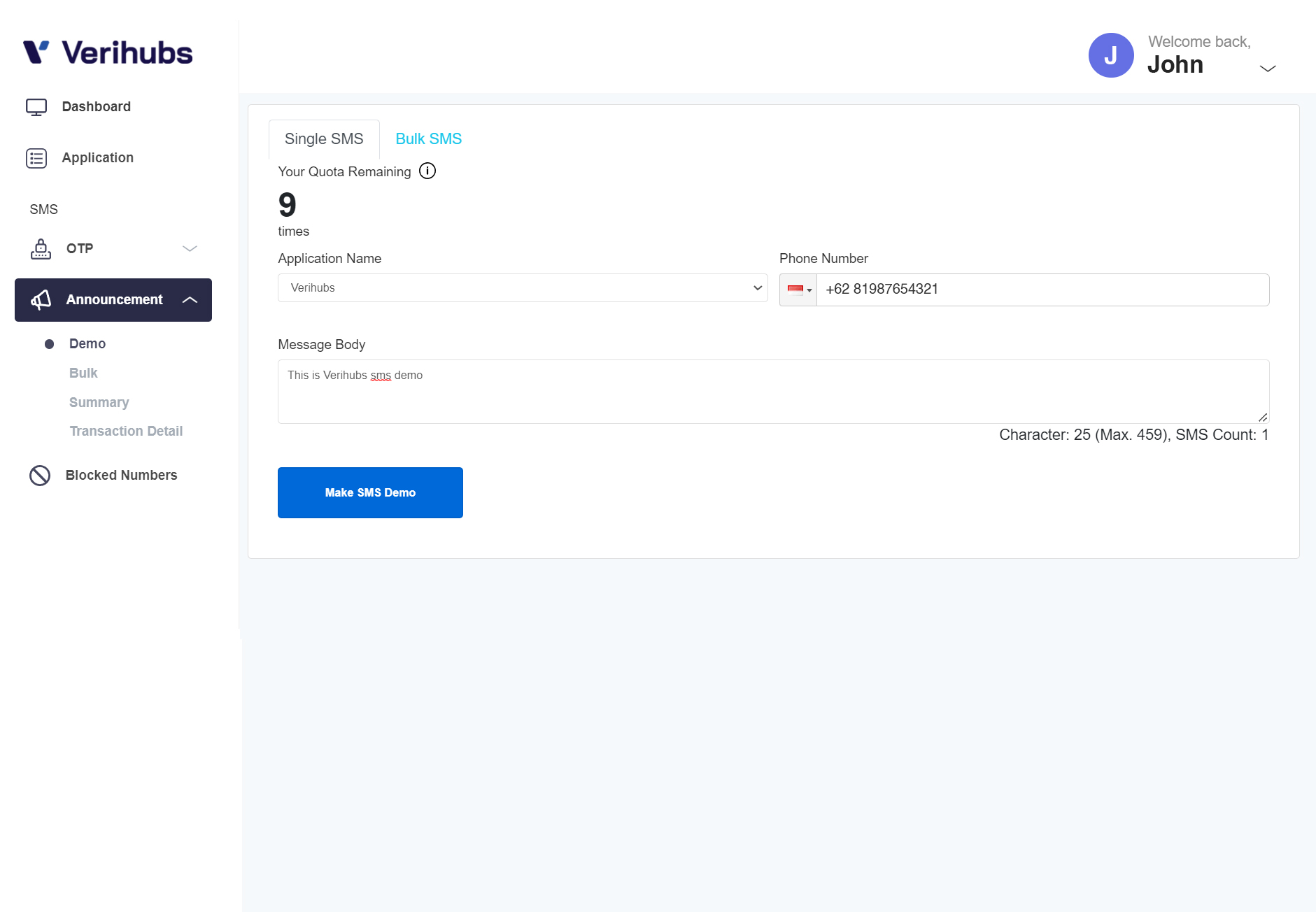Click the OTP lock icon
The width and height of the screenshot is (1316, 912).
point(41,249)
